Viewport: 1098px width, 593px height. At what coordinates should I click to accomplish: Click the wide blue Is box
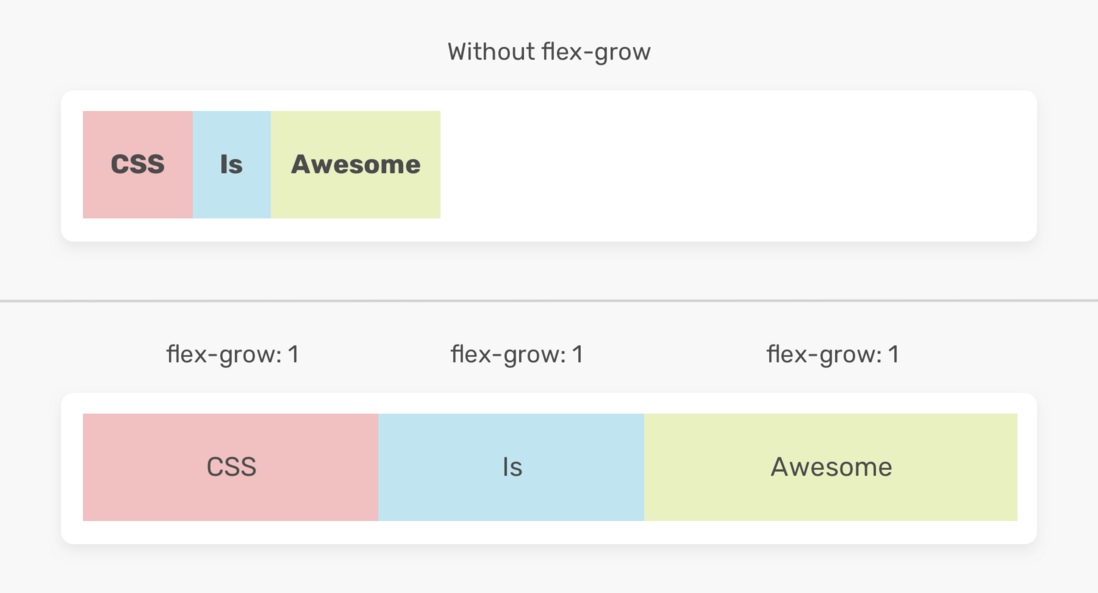tap(511, 467)
